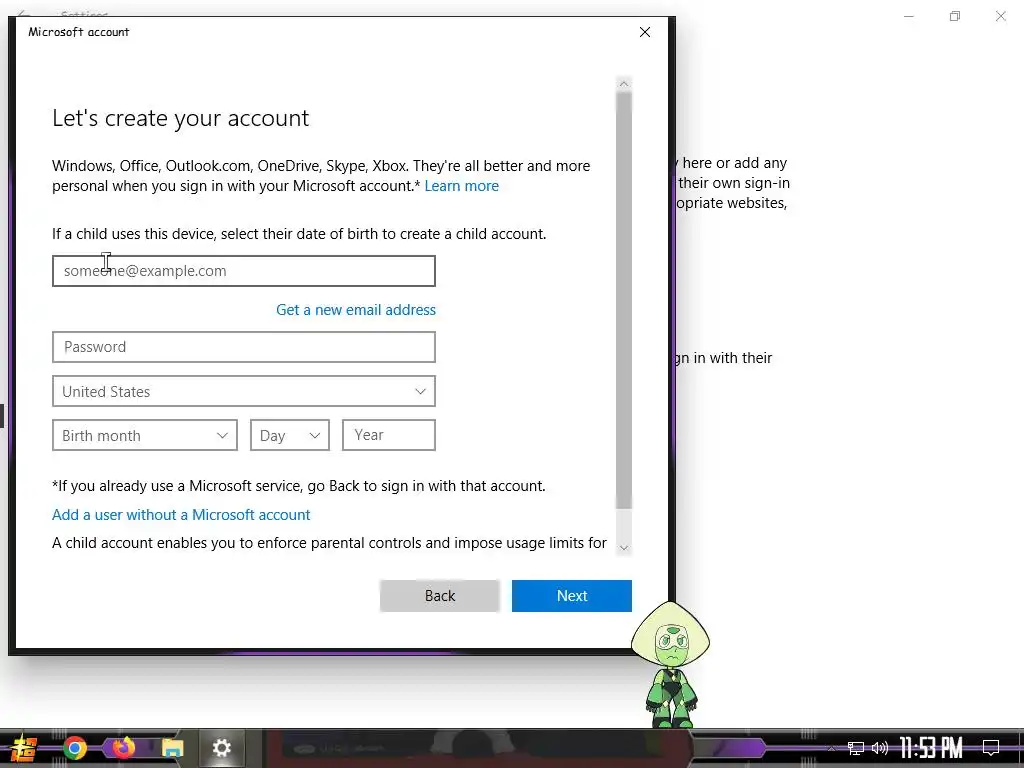Open the notification center icon

[991, 748]
